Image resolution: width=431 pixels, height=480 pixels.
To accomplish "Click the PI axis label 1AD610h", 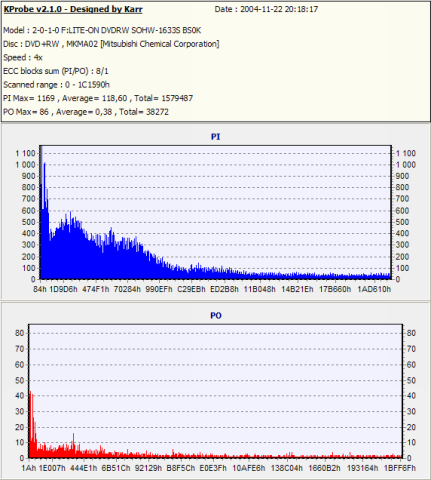I will [x=374, y=289].
